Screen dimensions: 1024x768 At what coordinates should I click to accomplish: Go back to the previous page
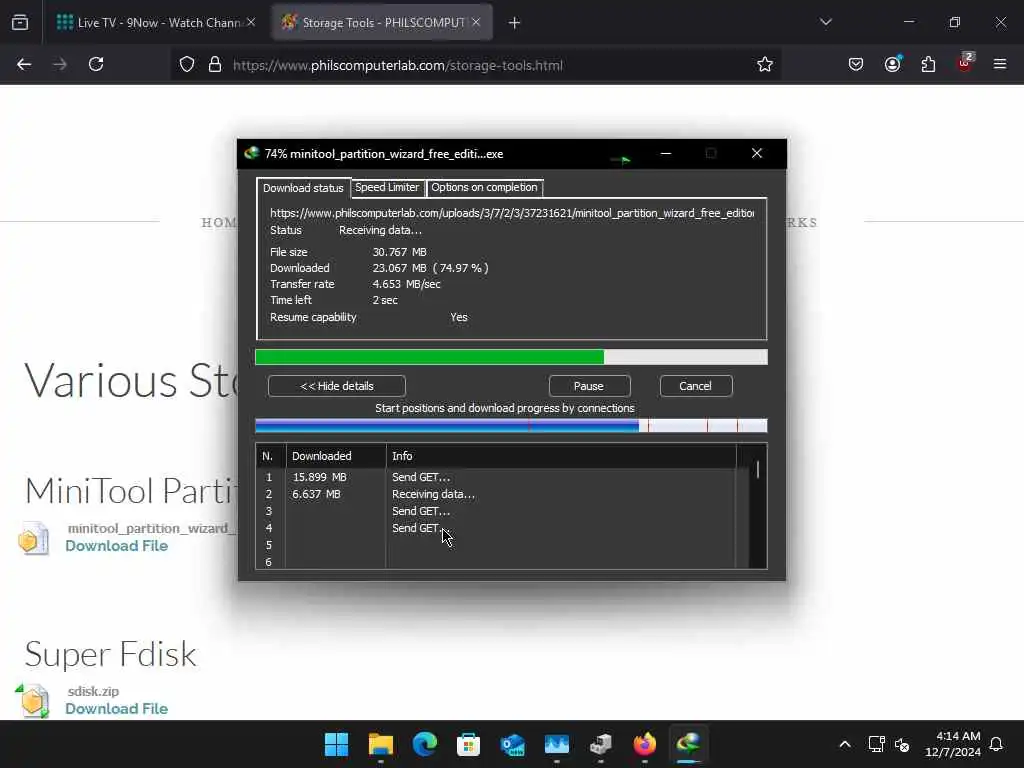[x=24, y=65]
